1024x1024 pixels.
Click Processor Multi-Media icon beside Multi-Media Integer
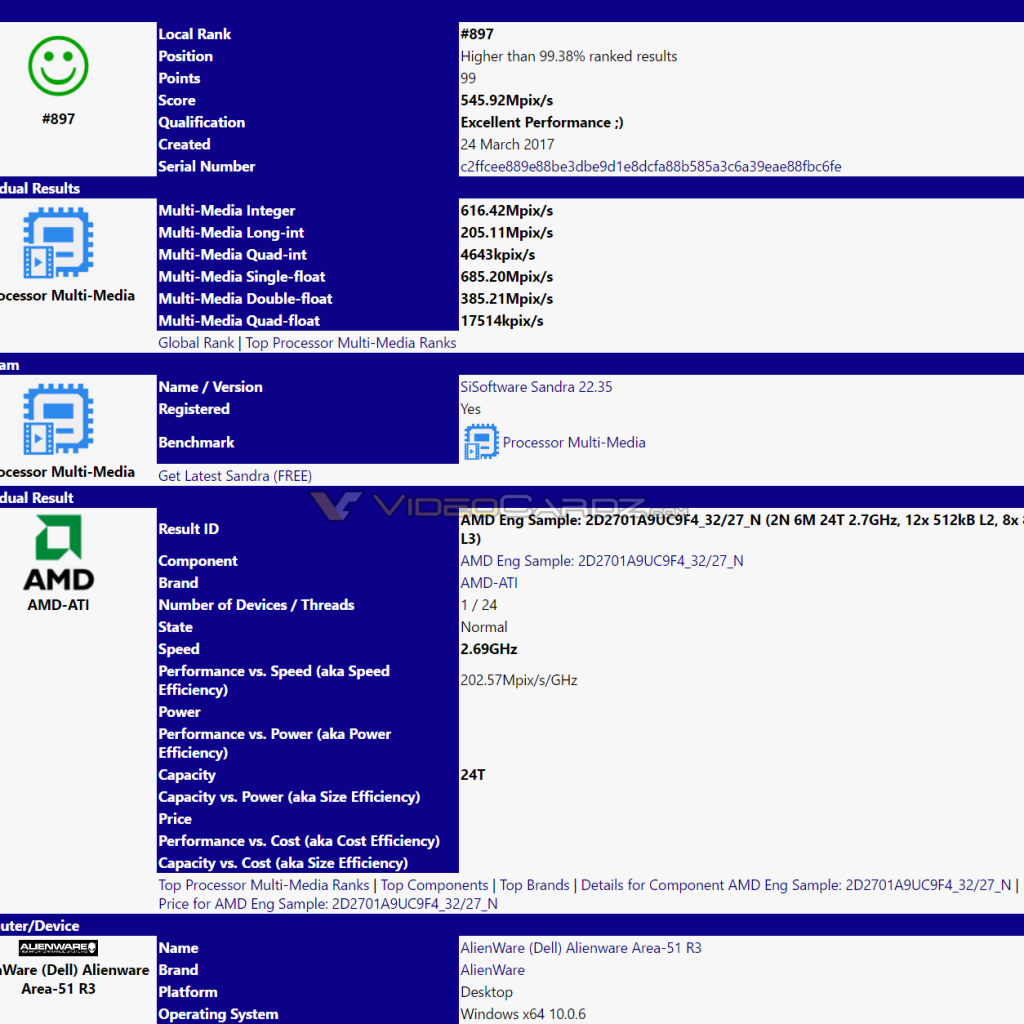click(x=58, y=242)
